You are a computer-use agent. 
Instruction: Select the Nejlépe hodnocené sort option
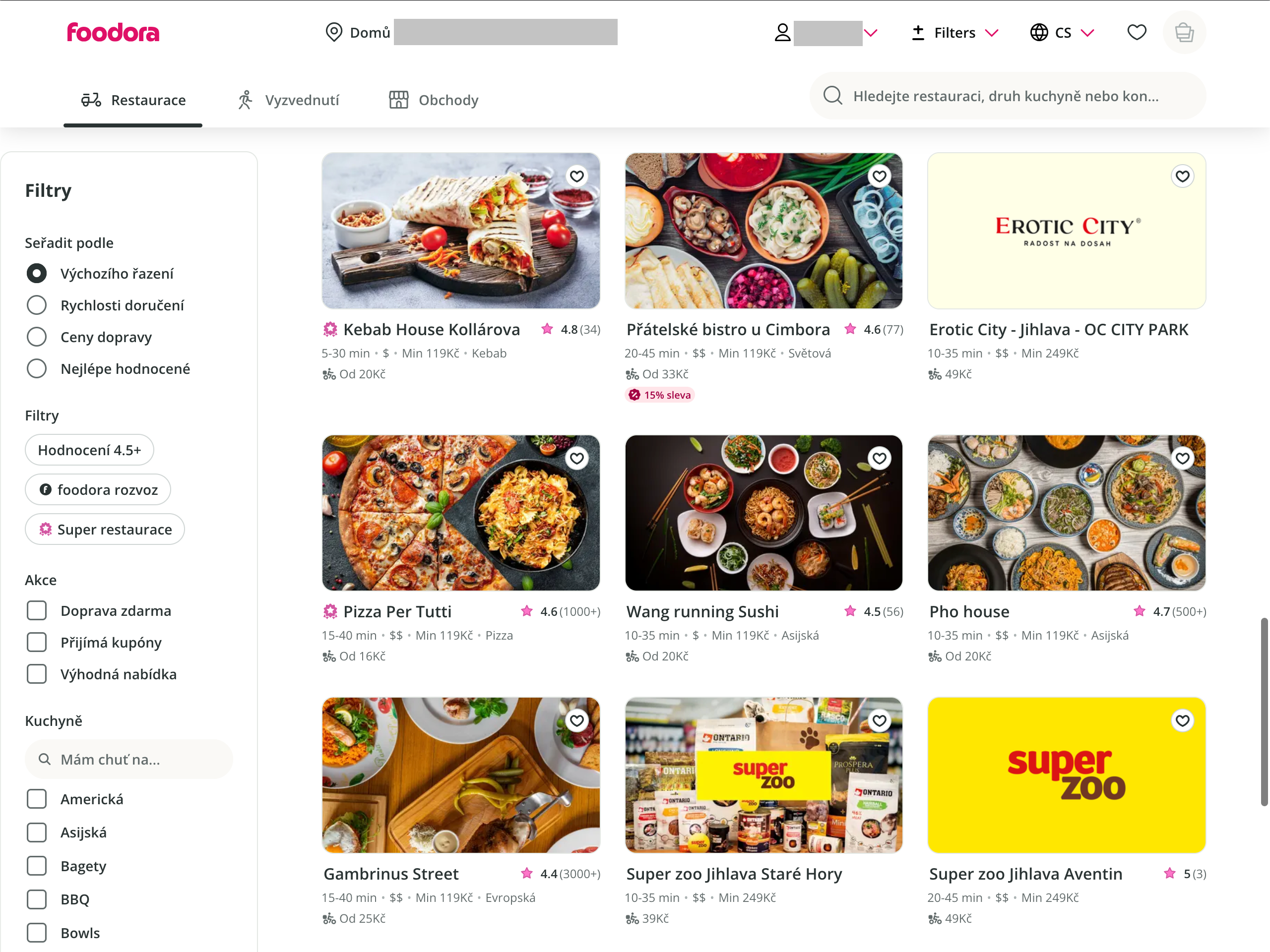pyautogui.click(x=37, y=368)
